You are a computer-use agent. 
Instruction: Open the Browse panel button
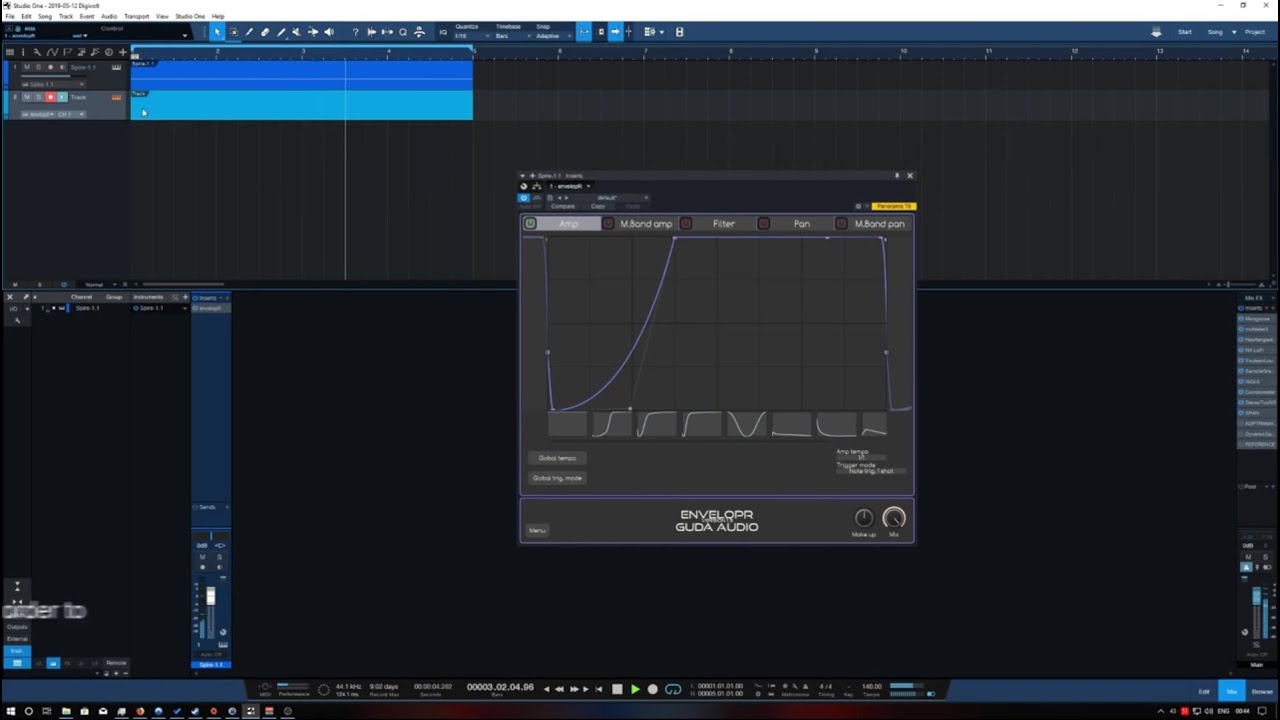(x=1262, y=692)
